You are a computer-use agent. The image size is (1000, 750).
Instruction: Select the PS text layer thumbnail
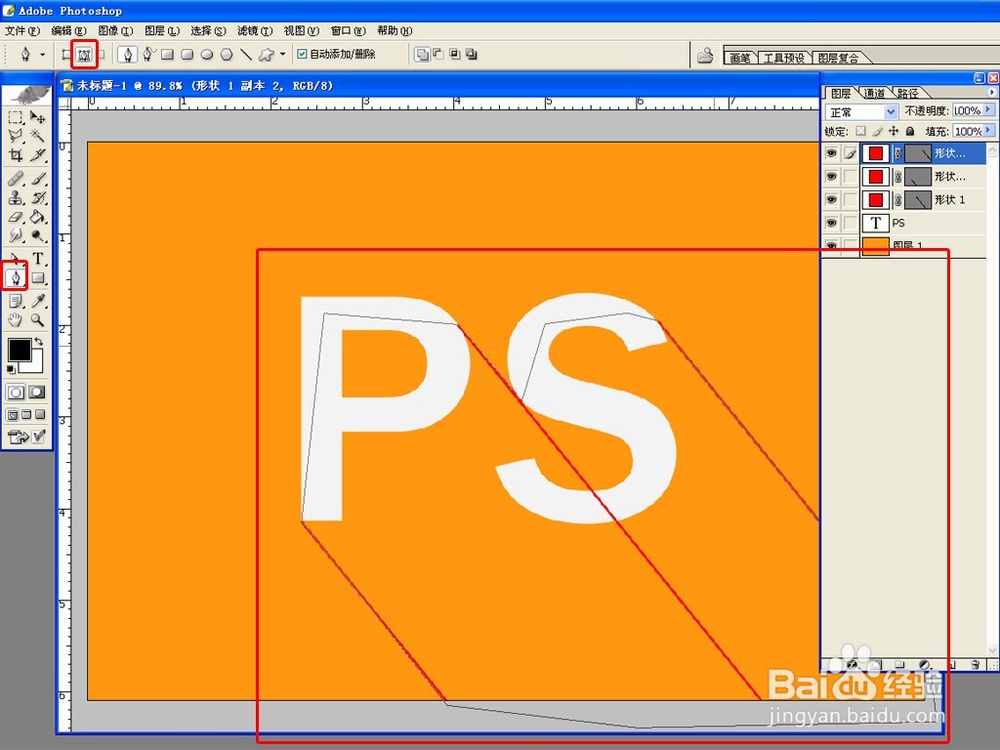coord(876,223)
